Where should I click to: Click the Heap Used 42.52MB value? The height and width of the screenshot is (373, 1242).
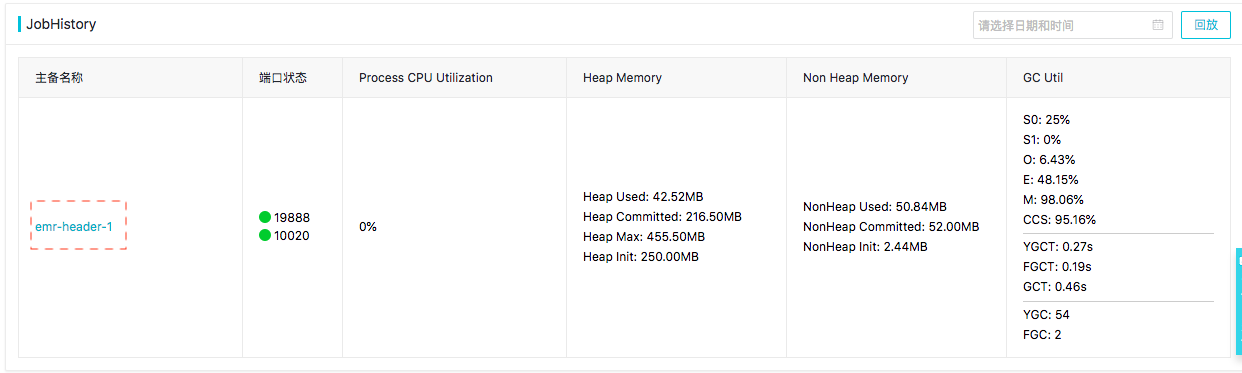point(643,197)
